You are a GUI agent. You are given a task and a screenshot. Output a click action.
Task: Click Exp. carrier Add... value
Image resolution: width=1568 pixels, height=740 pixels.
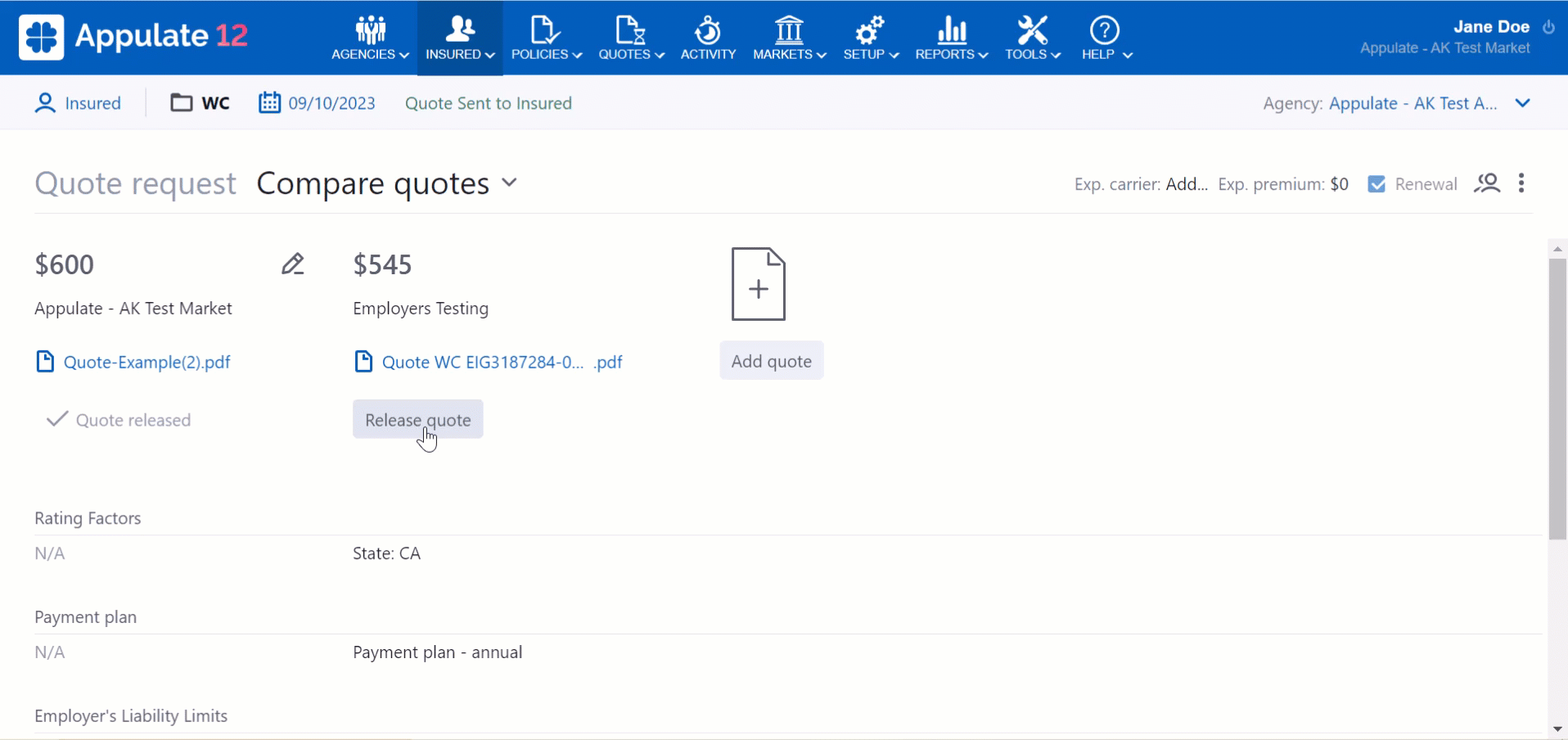(x=1187, y=184)
